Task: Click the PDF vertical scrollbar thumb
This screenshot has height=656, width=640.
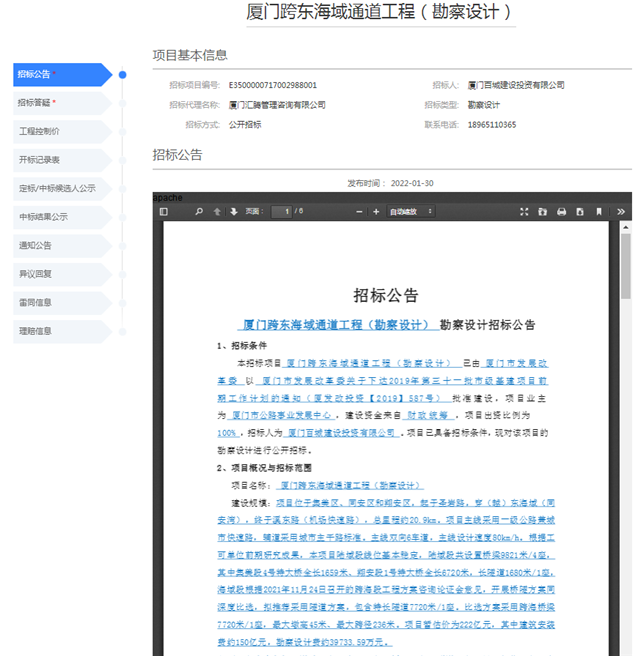Action: [626, 266]
